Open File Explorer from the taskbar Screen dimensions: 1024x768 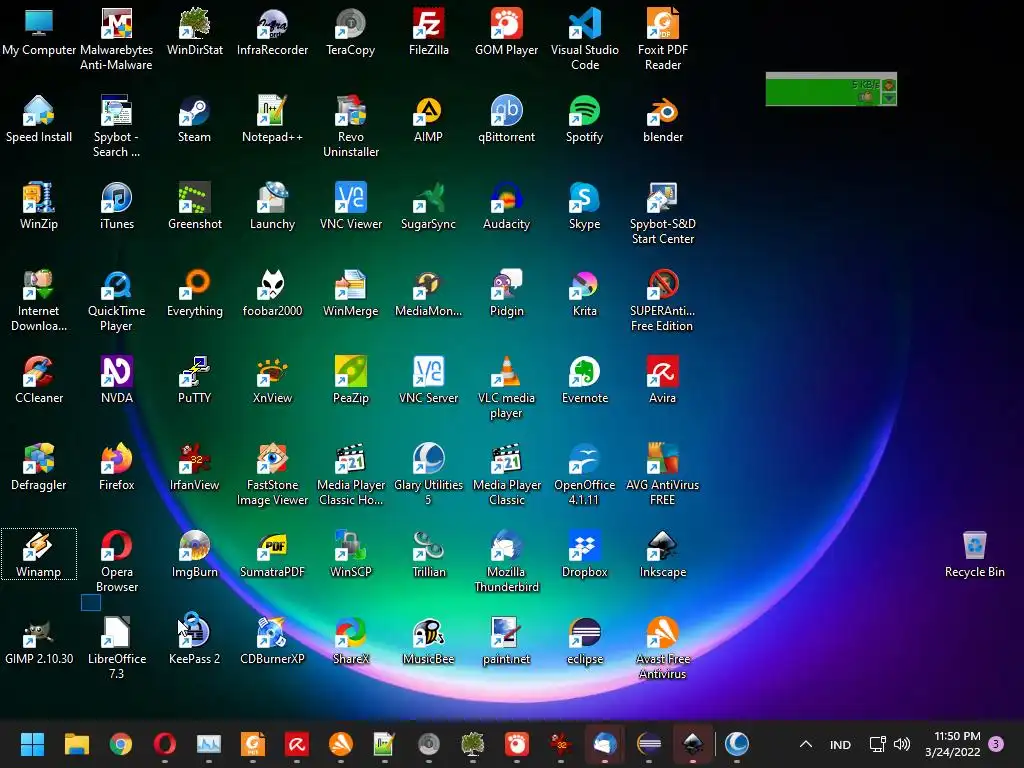76,744
